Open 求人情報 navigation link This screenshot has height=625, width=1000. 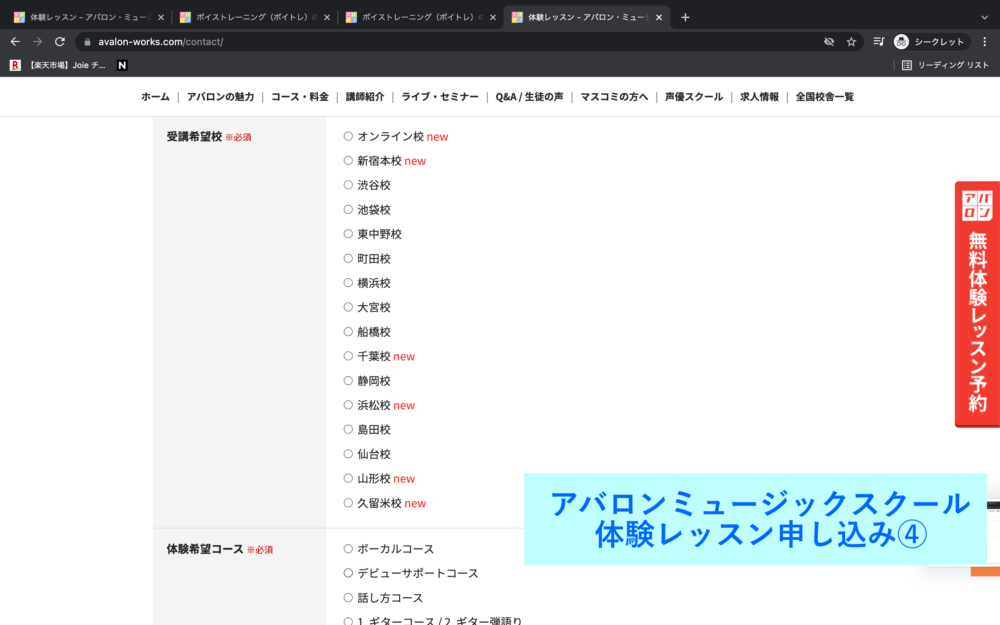coord(760,97)
